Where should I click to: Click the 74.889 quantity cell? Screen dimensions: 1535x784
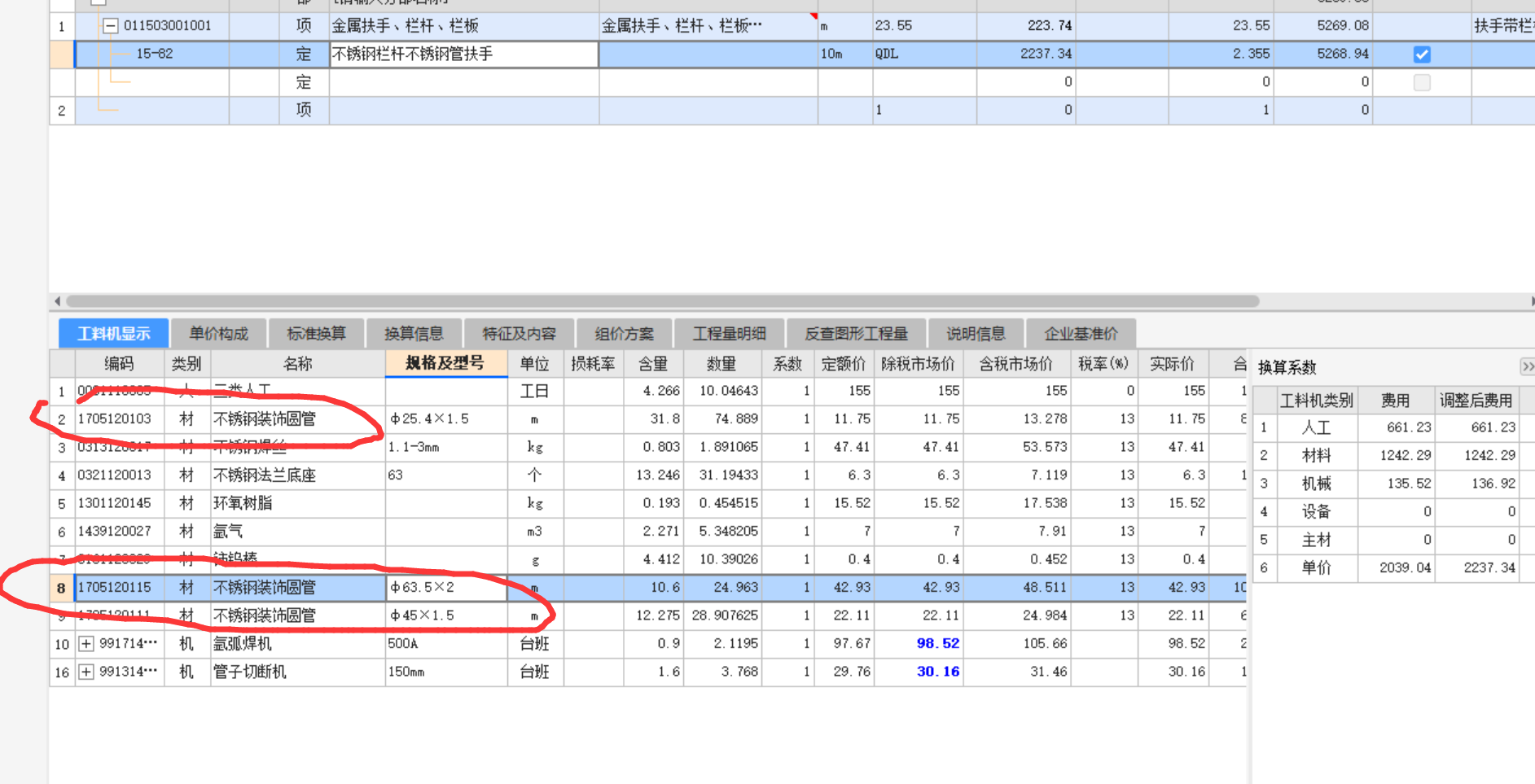click(x=722, y=419)
